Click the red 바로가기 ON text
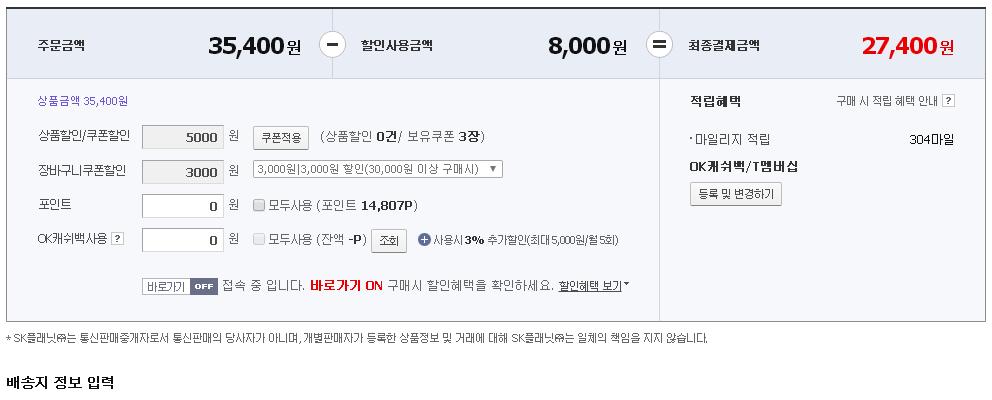The height and width of the screenshot is (400, 992). coord(346,286)
